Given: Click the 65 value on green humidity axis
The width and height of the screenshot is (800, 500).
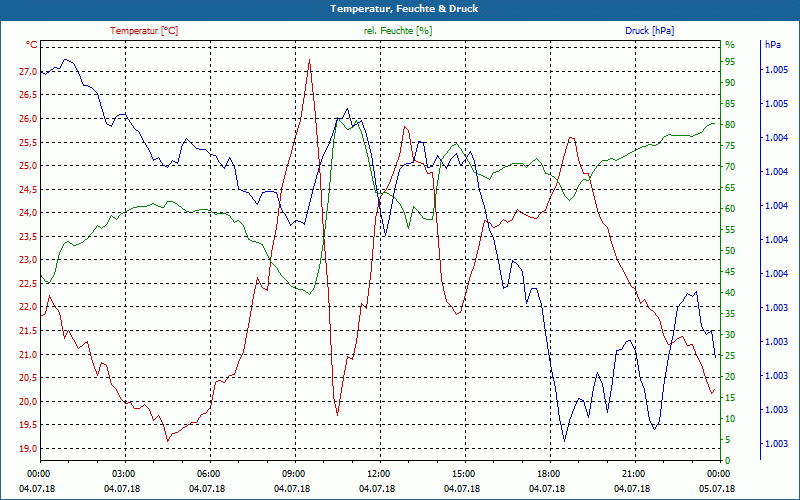Looking at the screenshot, I should pyautogui.click(x=730, y=188).
